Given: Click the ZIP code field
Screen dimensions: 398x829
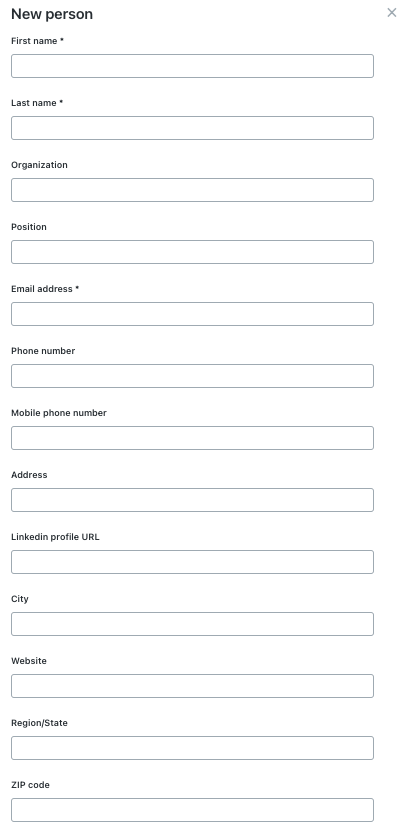Looking at the screenshot, I should coord(192,810).
